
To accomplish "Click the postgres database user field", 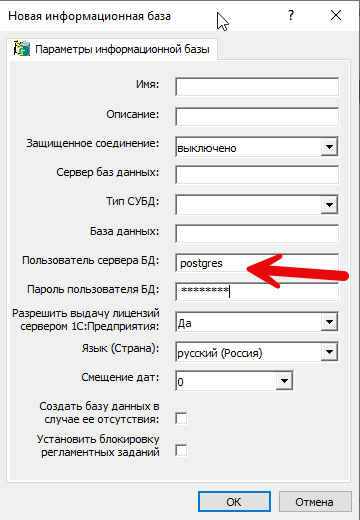I will (257, 263).
